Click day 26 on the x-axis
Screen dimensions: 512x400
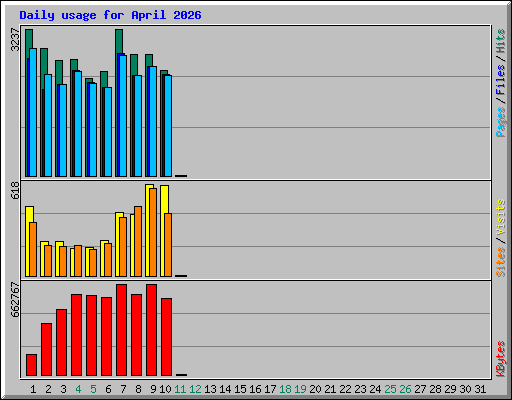(405, 389)
